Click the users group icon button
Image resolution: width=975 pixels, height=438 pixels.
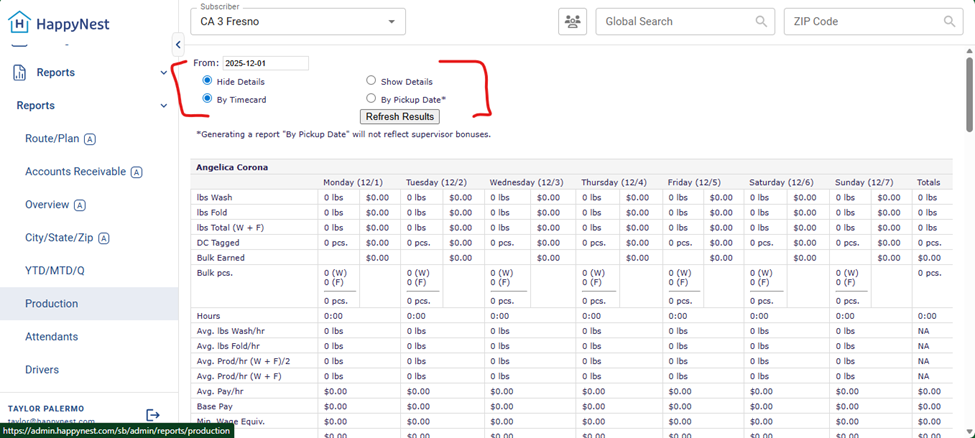coord(572,21)
